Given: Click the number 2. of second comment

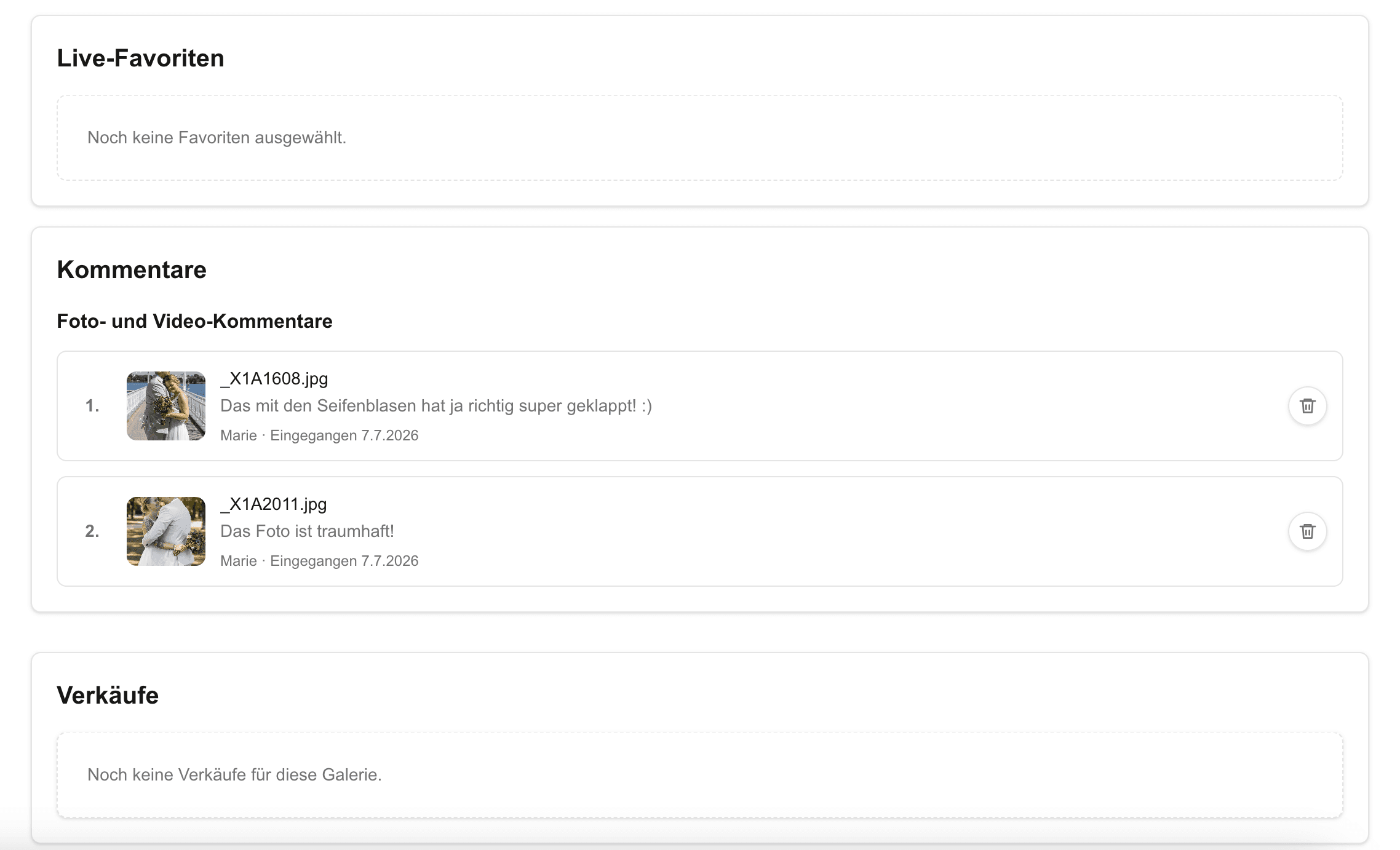Looking at the screenshot, I should [x=92, y=531].
